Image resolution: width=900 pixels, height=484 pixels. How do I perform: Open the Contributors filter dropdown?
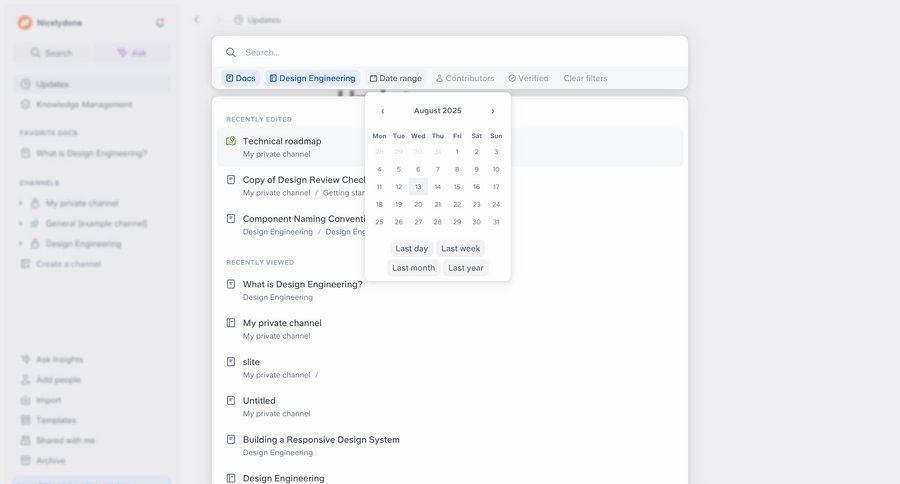point(465,78)
